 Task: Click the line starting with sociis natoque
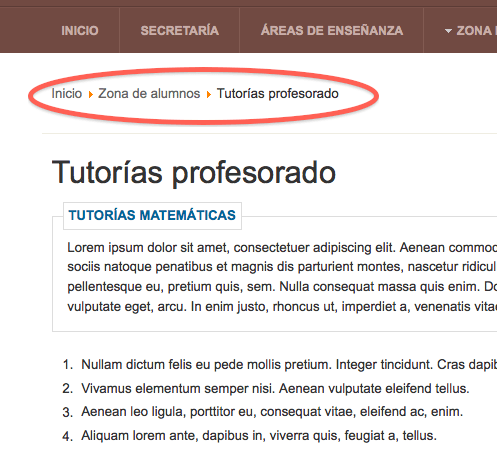coord(282,267)
